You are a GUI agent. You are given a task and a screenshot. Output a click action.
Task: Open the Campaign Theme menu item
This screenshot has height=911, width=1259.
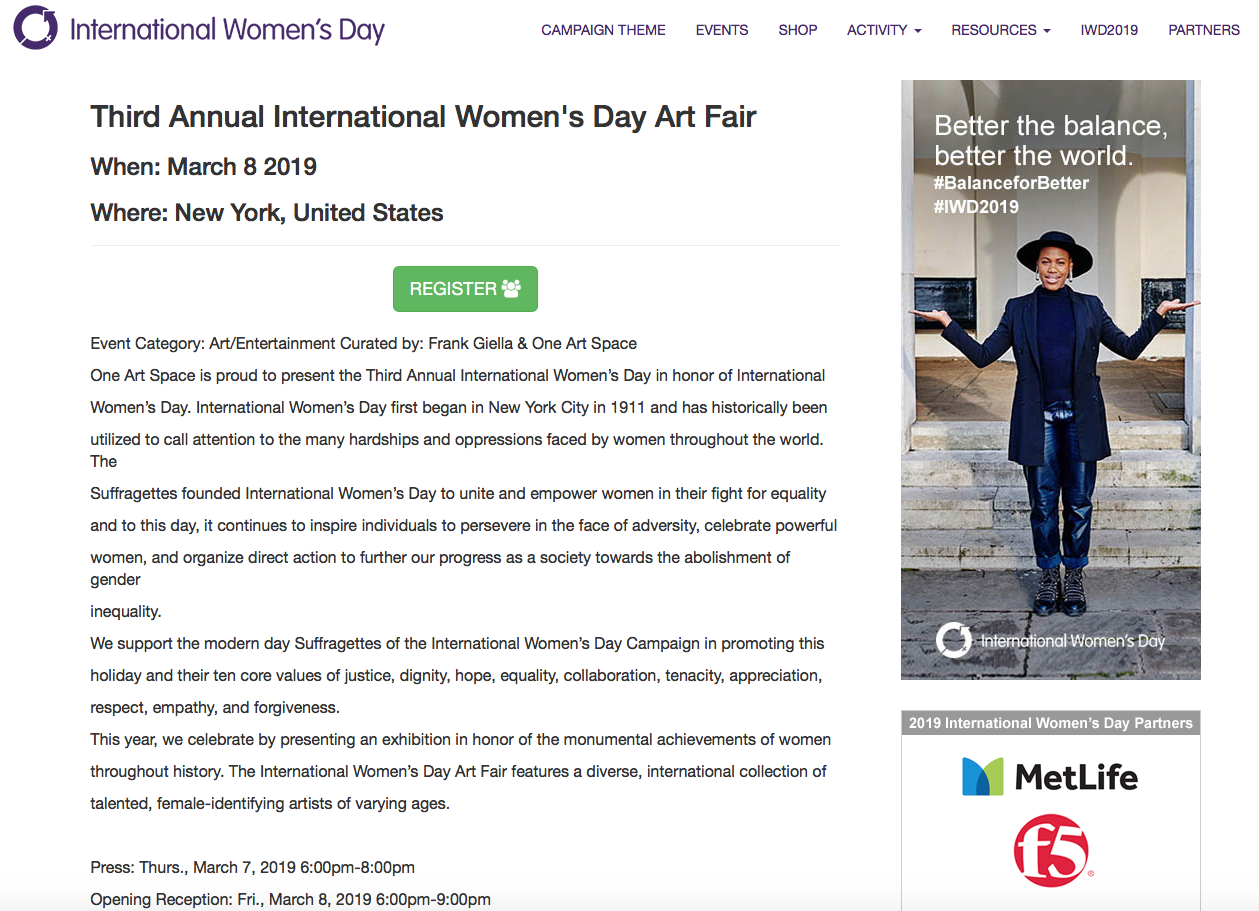(x=603, y=30)
